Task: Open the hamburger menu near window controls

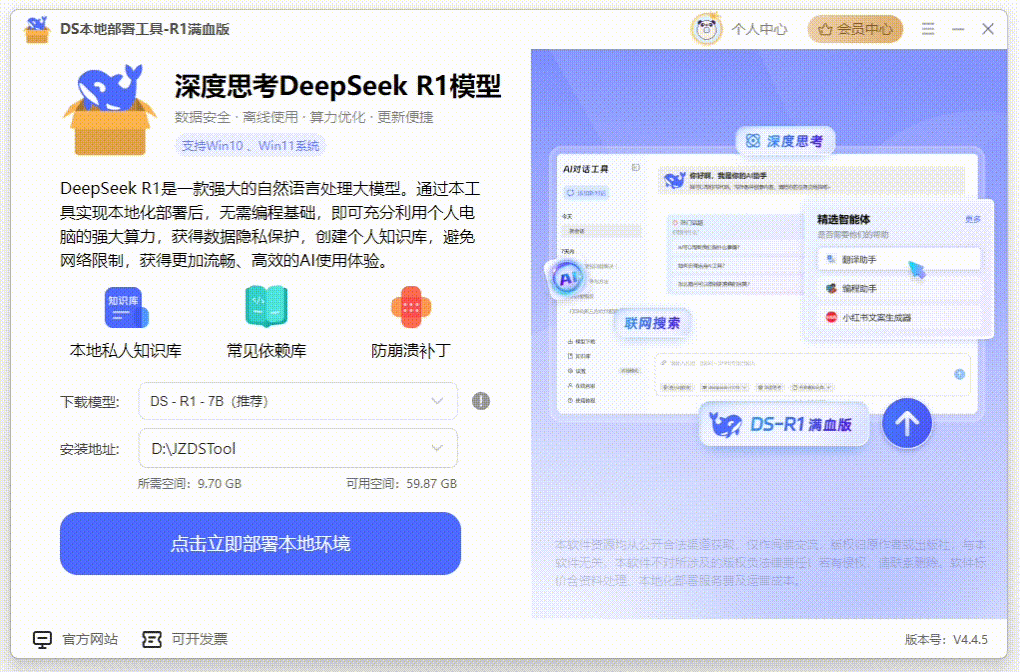Action: (928, 29)
